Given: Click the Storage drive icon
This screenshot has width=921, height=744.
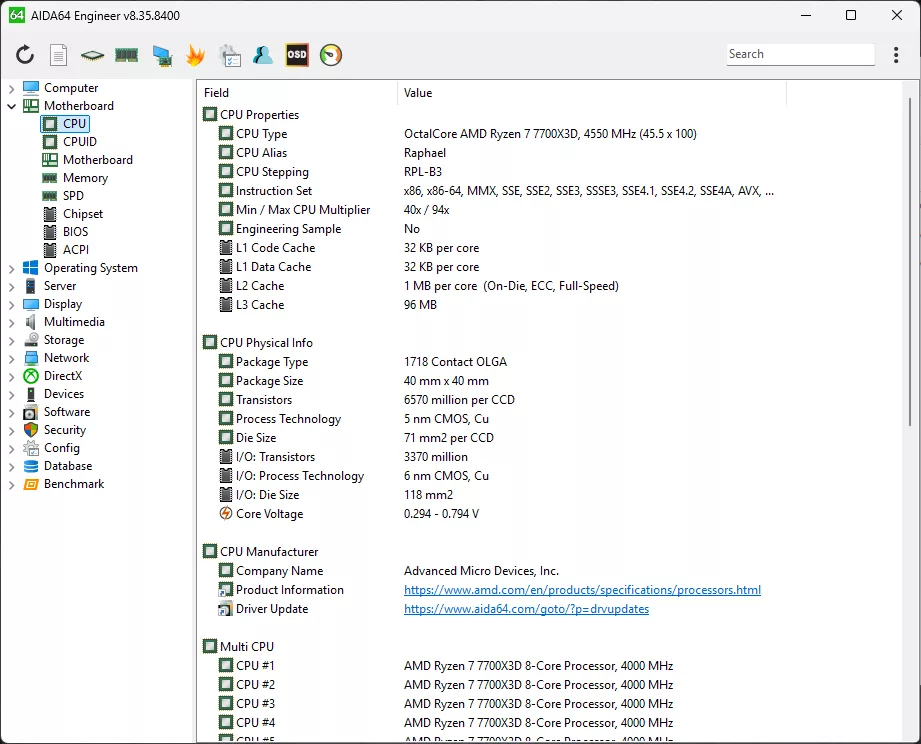Looking at the screenshot, I should [x=31, y=340].
